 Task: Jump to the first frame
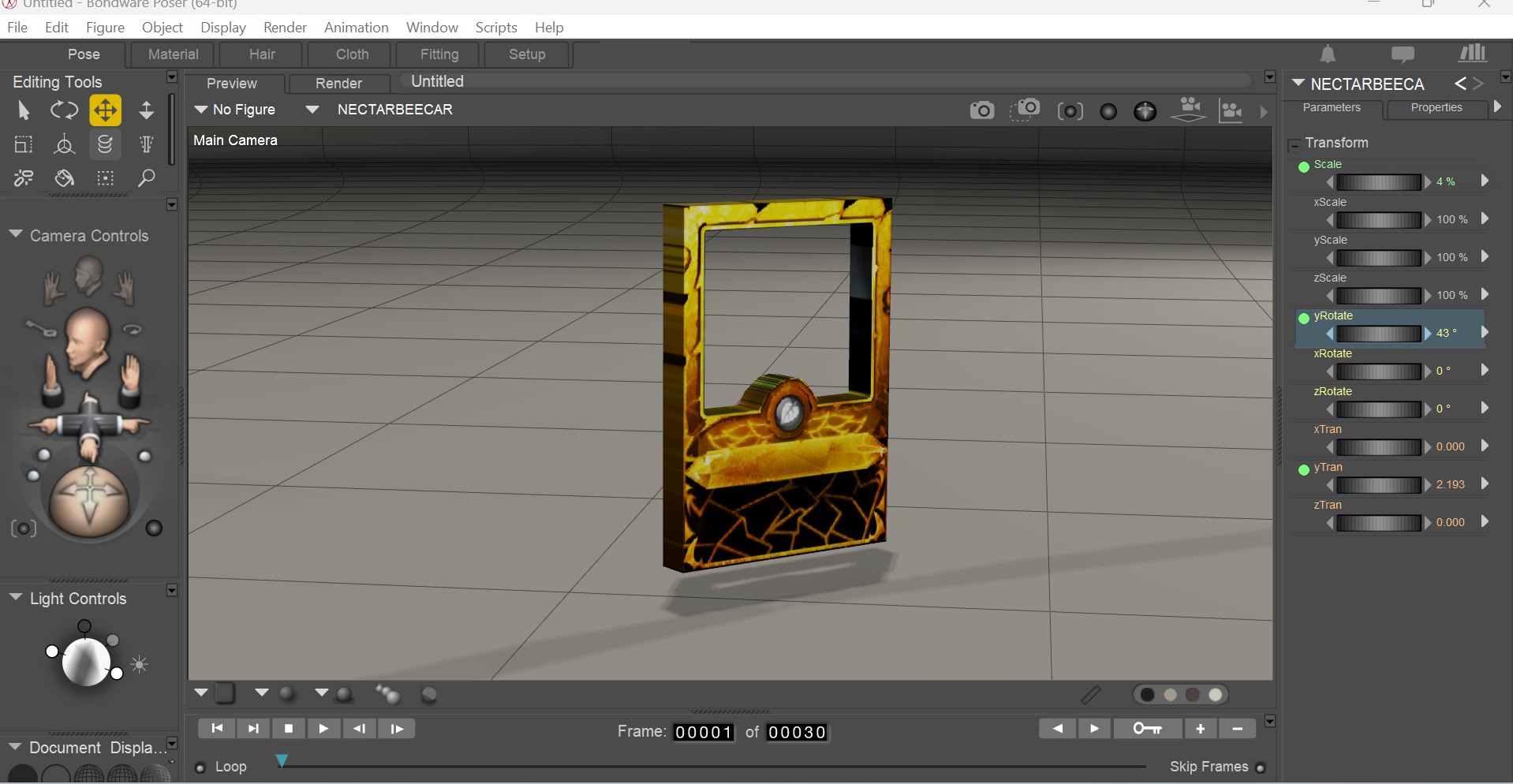(x=217, y=729)
